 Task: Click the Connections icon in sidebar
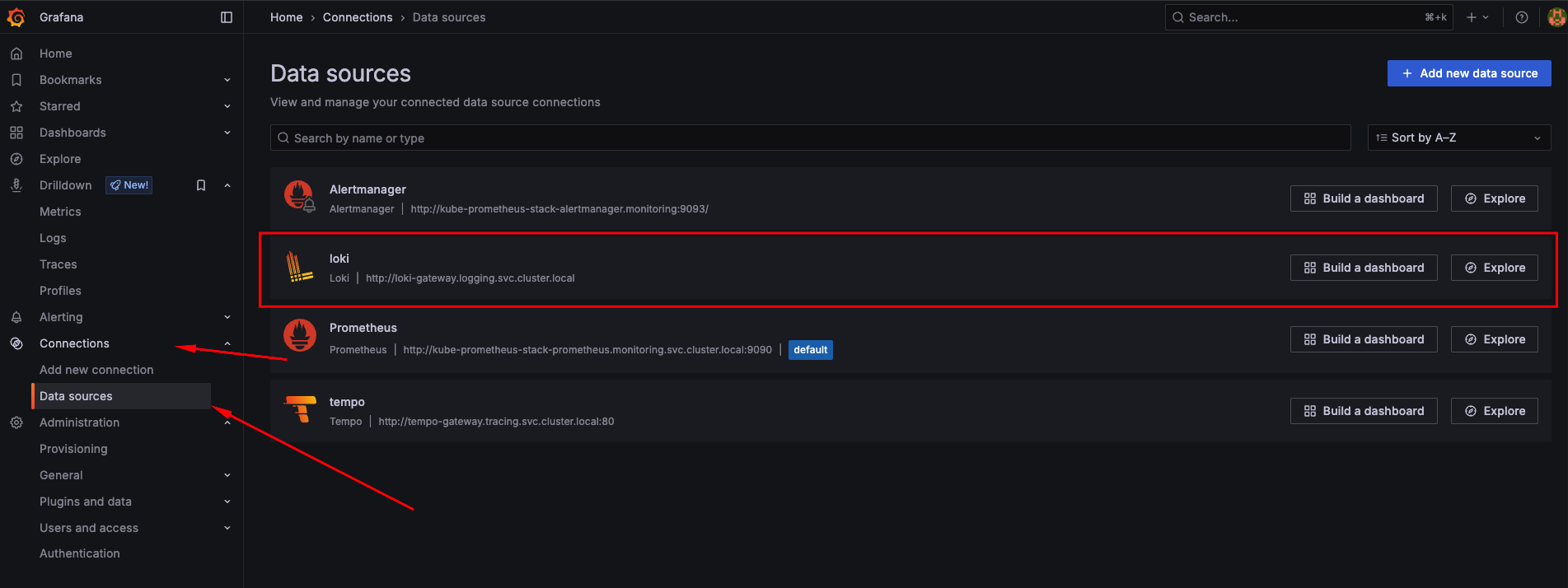pos(16,343)
